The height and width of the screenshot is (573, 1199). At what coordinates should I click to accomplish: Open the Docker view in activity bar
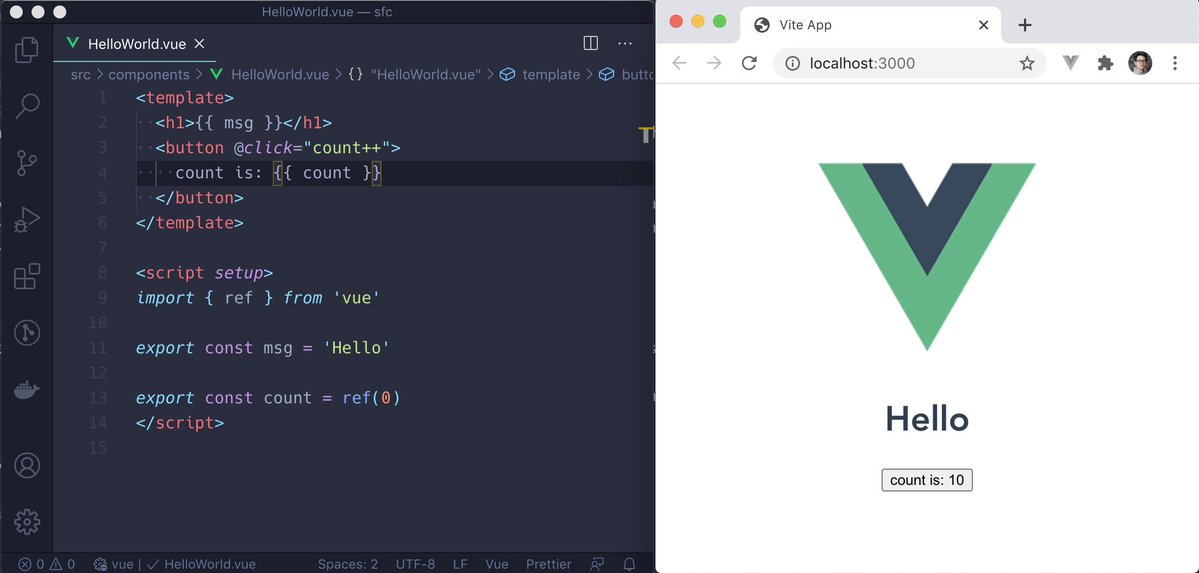click(x=27, y=390)
